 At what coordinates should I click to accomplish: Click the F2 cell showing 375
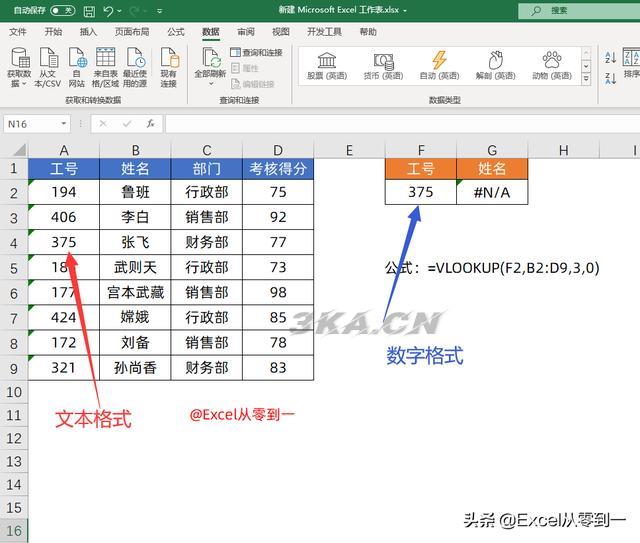click(421, 192)
